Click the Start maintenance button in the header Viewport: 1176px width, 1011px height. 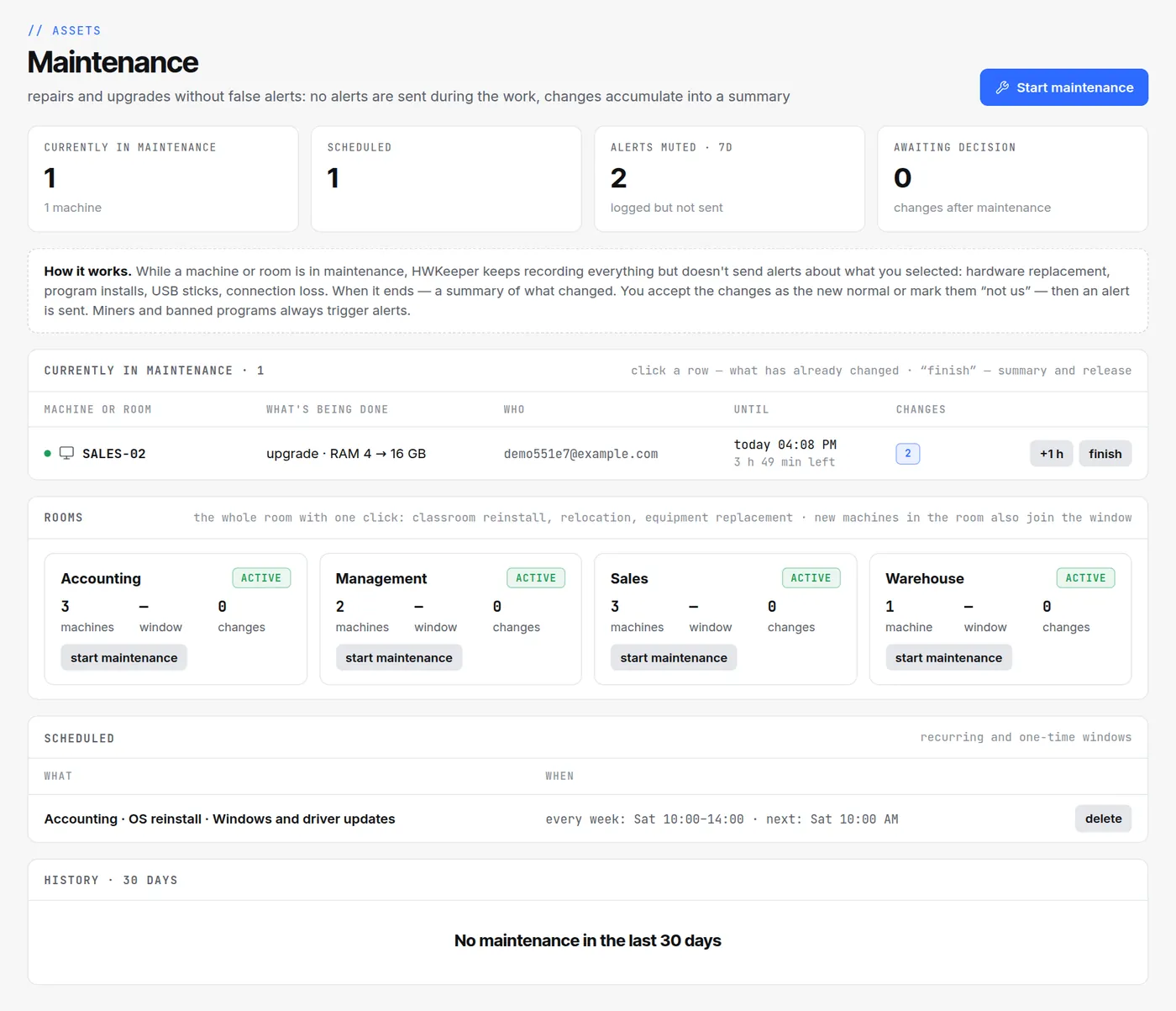(1063, 87)
